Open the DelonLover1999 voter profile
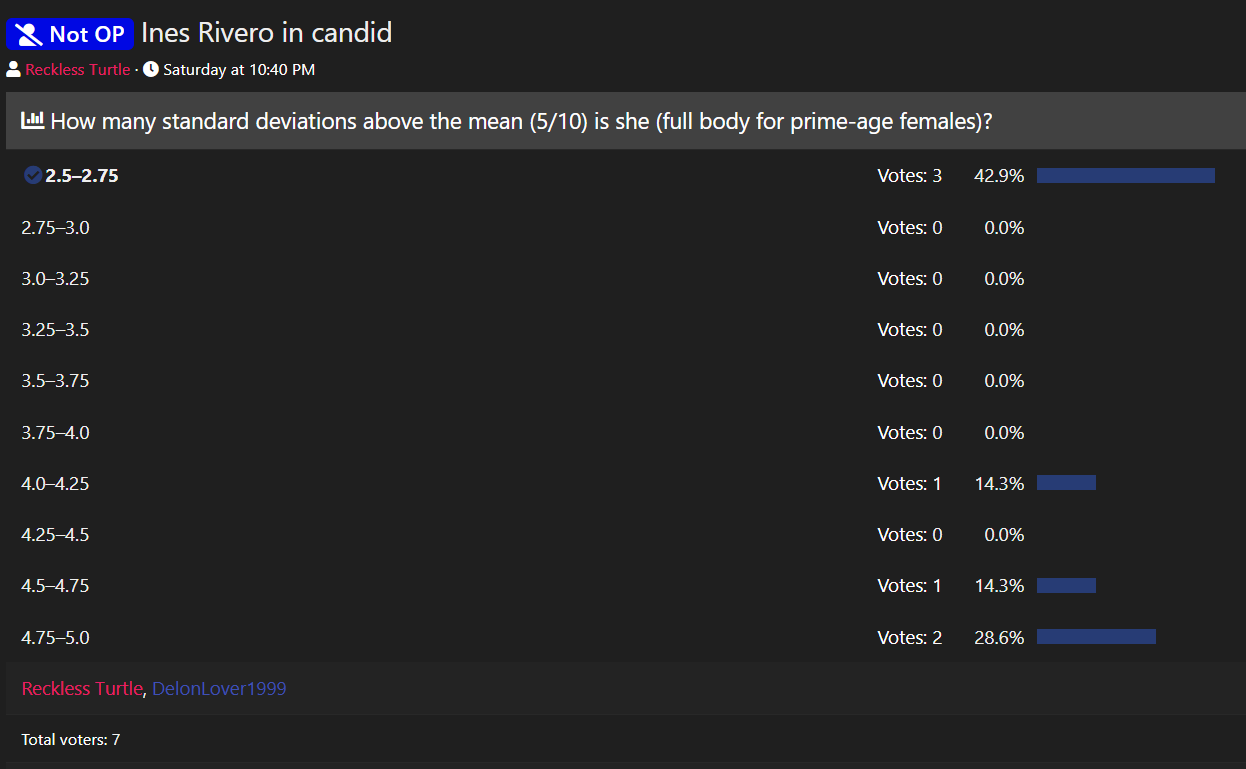 click(x=219, y=689)
